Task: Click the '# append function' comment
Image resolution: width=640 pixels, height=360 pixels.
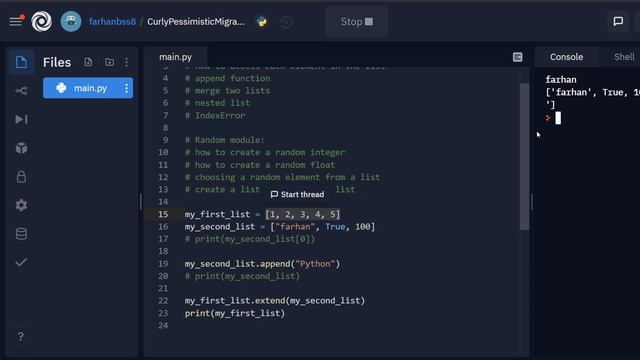Action: pos(227,78)
